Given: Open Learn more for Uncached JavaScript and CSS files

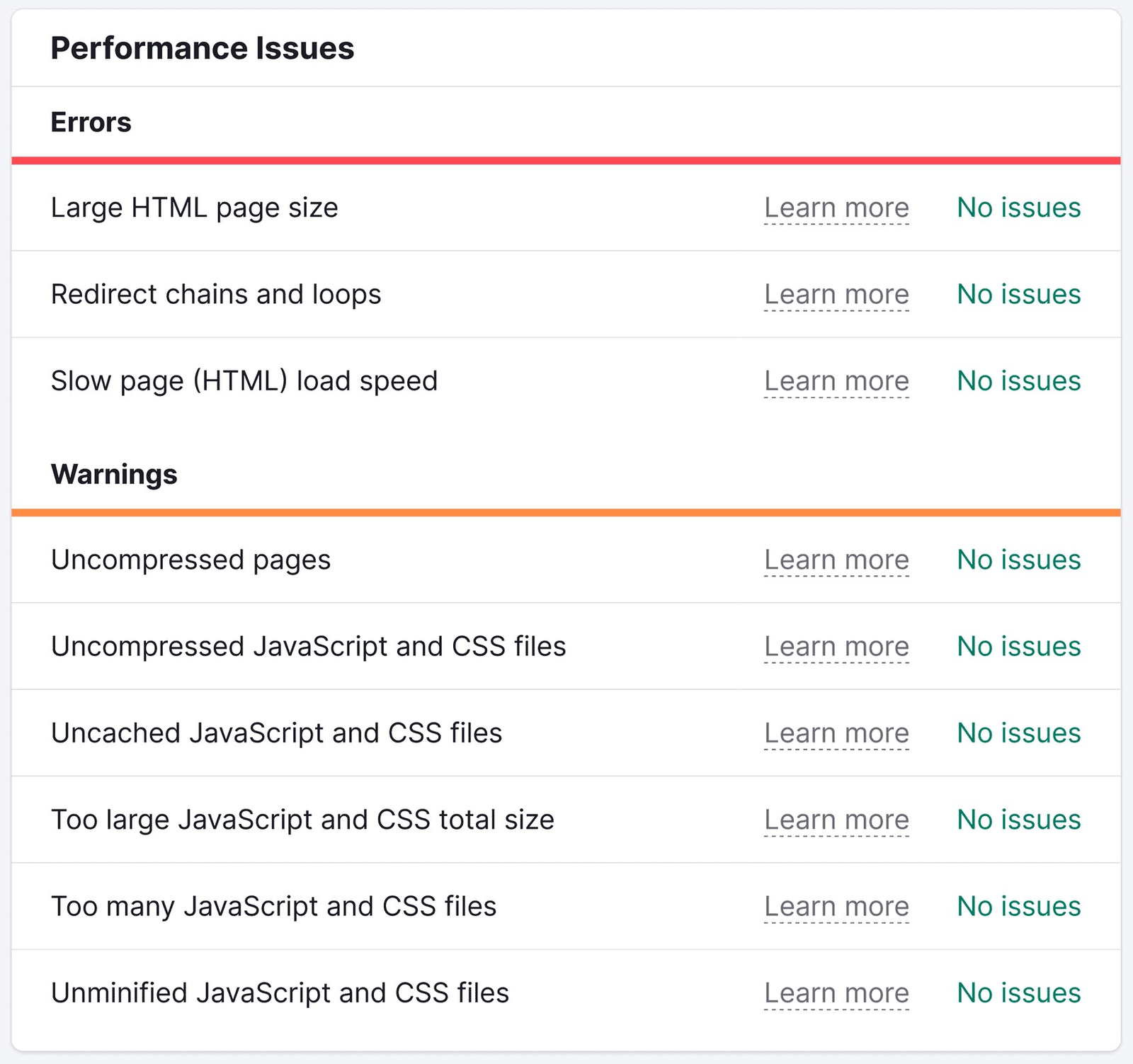Looking at the screenshot, I should pyautogui.click(x=836, y=733).
